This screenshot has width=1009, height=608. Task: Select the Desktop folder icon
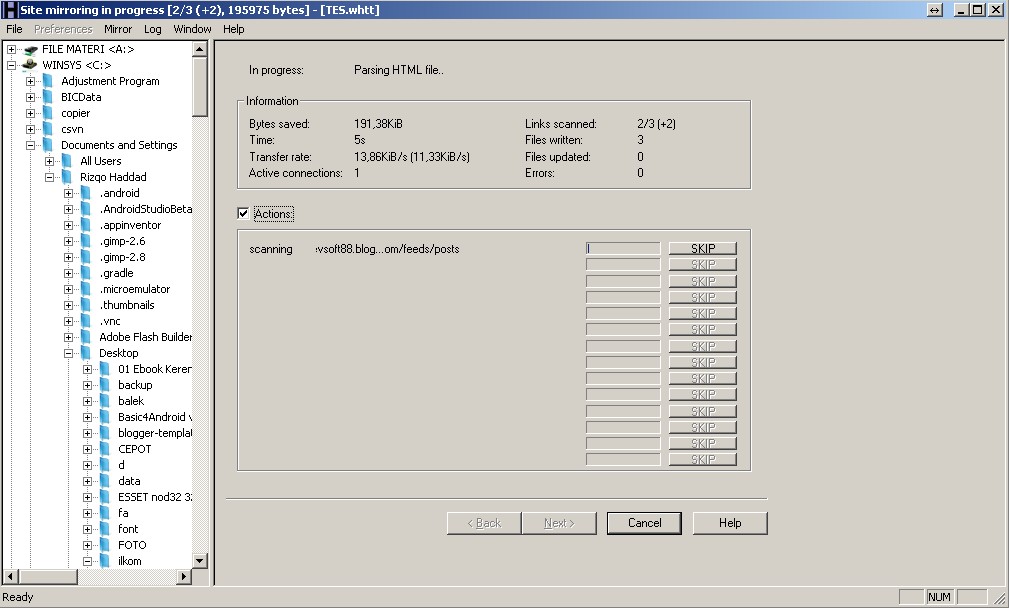tap(87, 353)
